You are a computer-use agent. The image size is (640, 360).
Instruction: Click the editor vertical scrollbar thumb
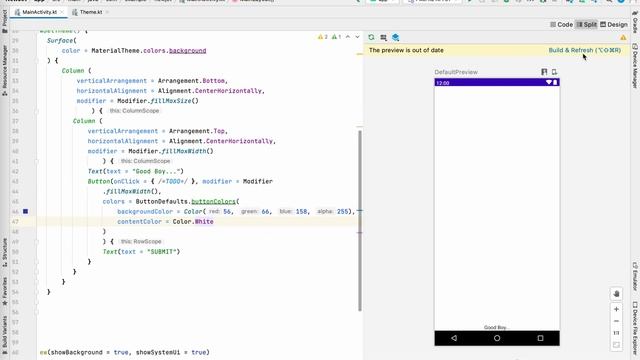(x=360, y=220)
